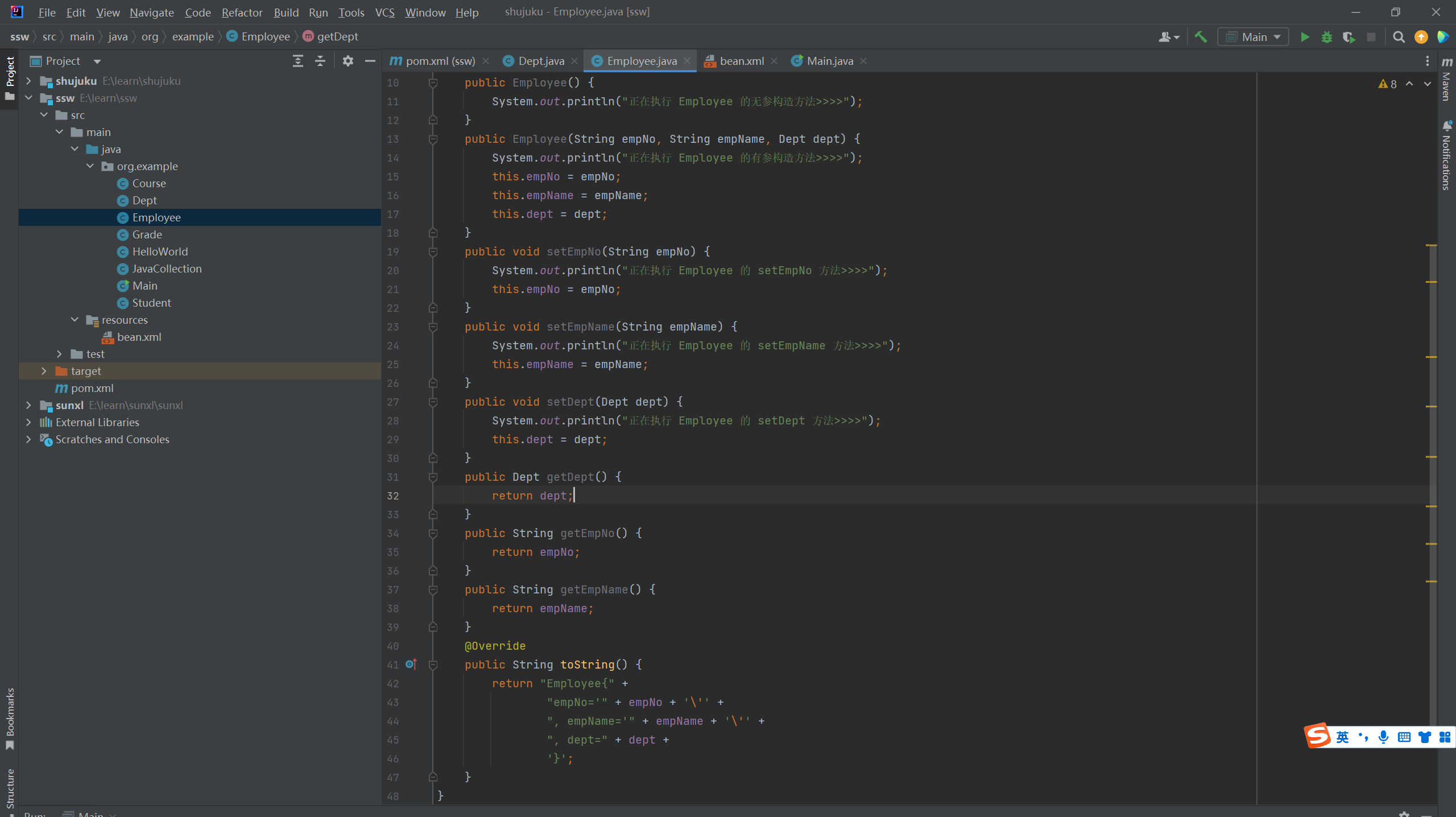
Task: Toggle the Structure tool window
Action: click(10, 788)
